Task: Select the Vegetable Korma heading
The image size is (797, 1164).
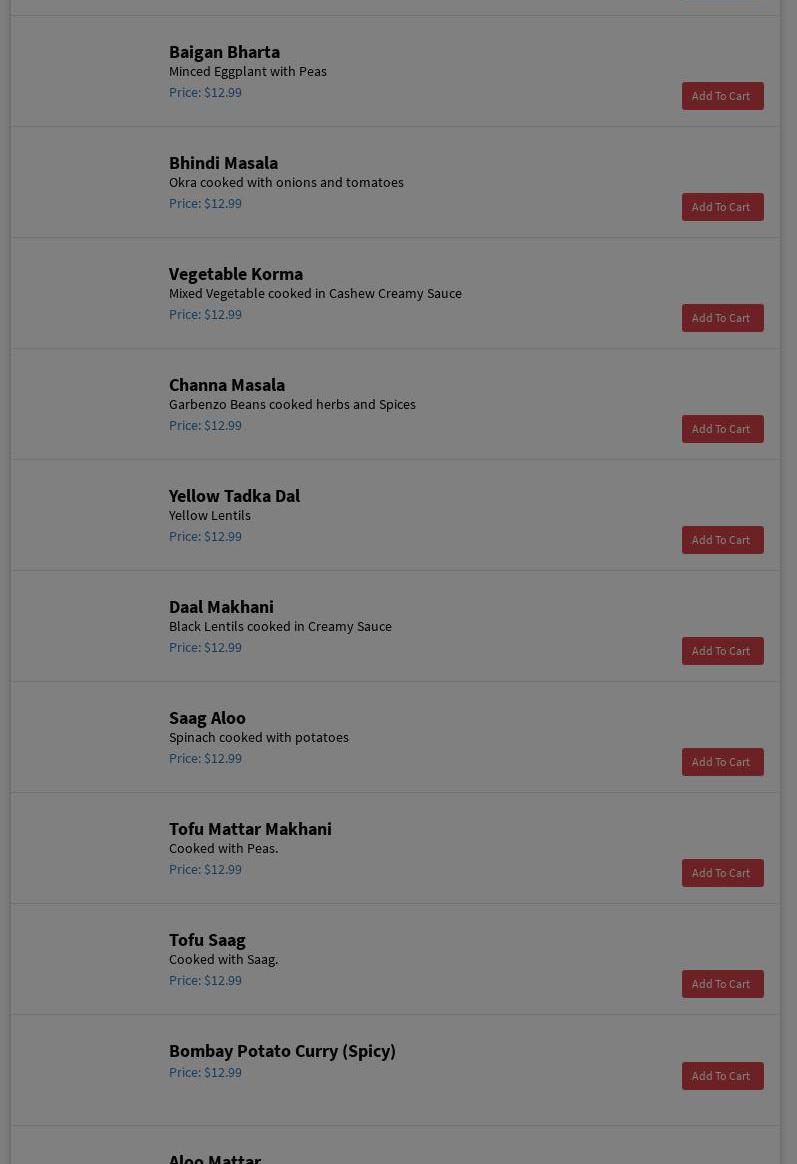Action: (235, 274)
